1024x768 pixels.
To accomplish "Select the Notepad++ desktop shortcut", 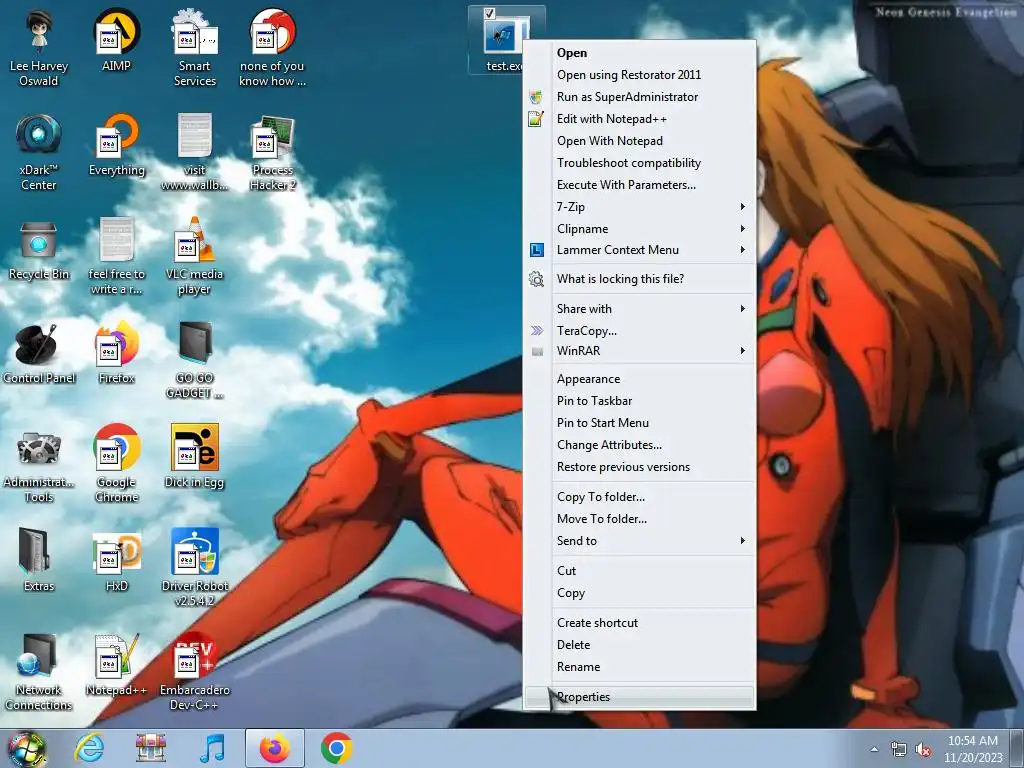I will point(116,665).
